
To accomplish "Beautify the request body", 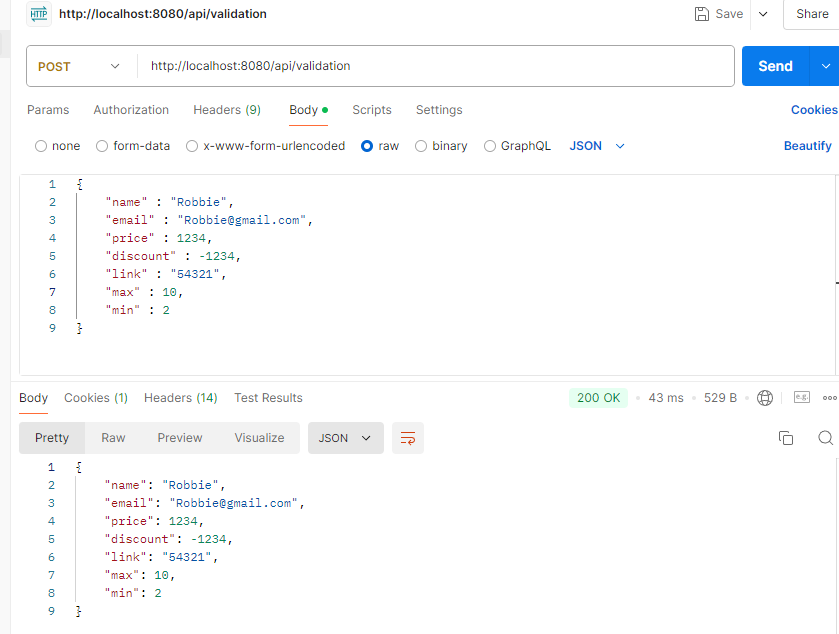I will click(807, 146).
